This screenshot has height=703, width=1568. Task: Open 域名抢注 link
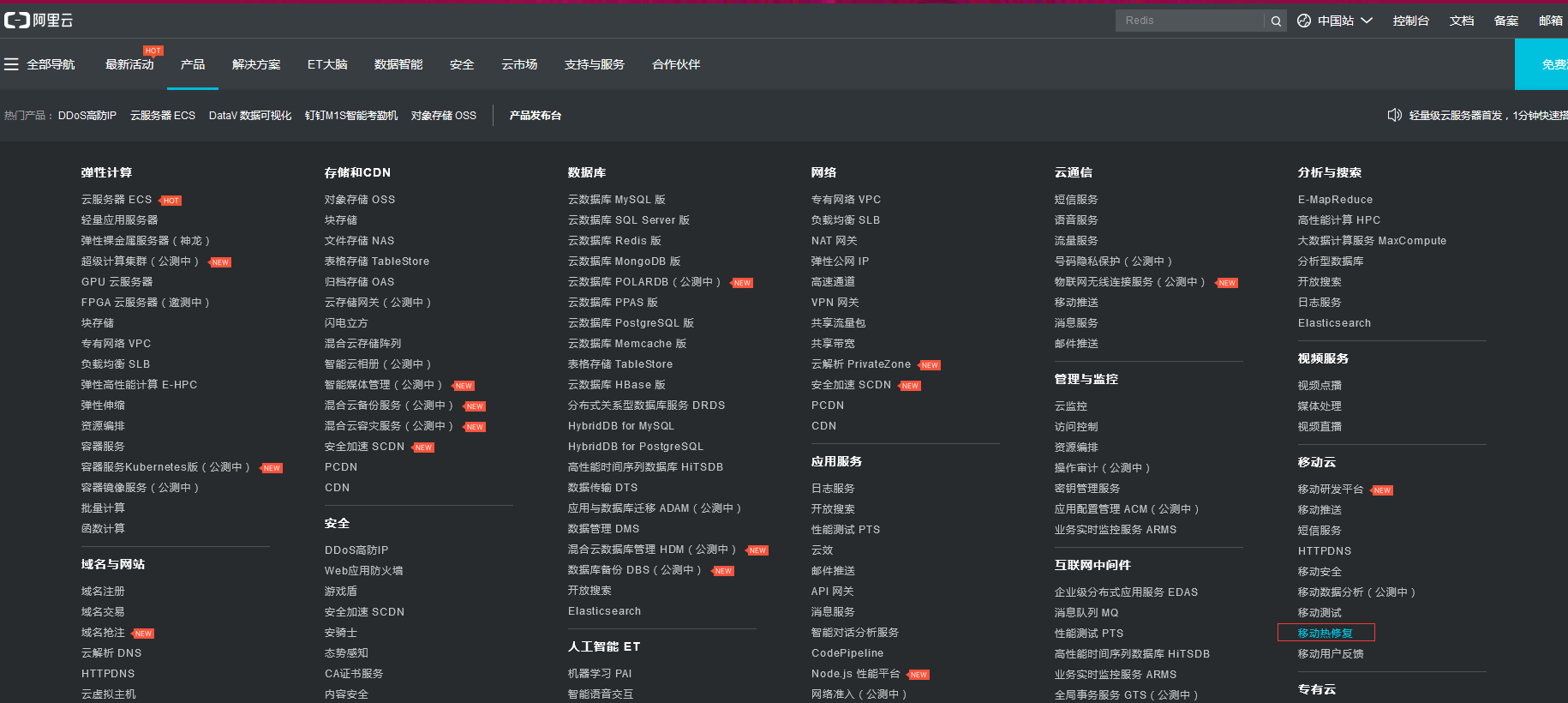(x=103, y=633)
